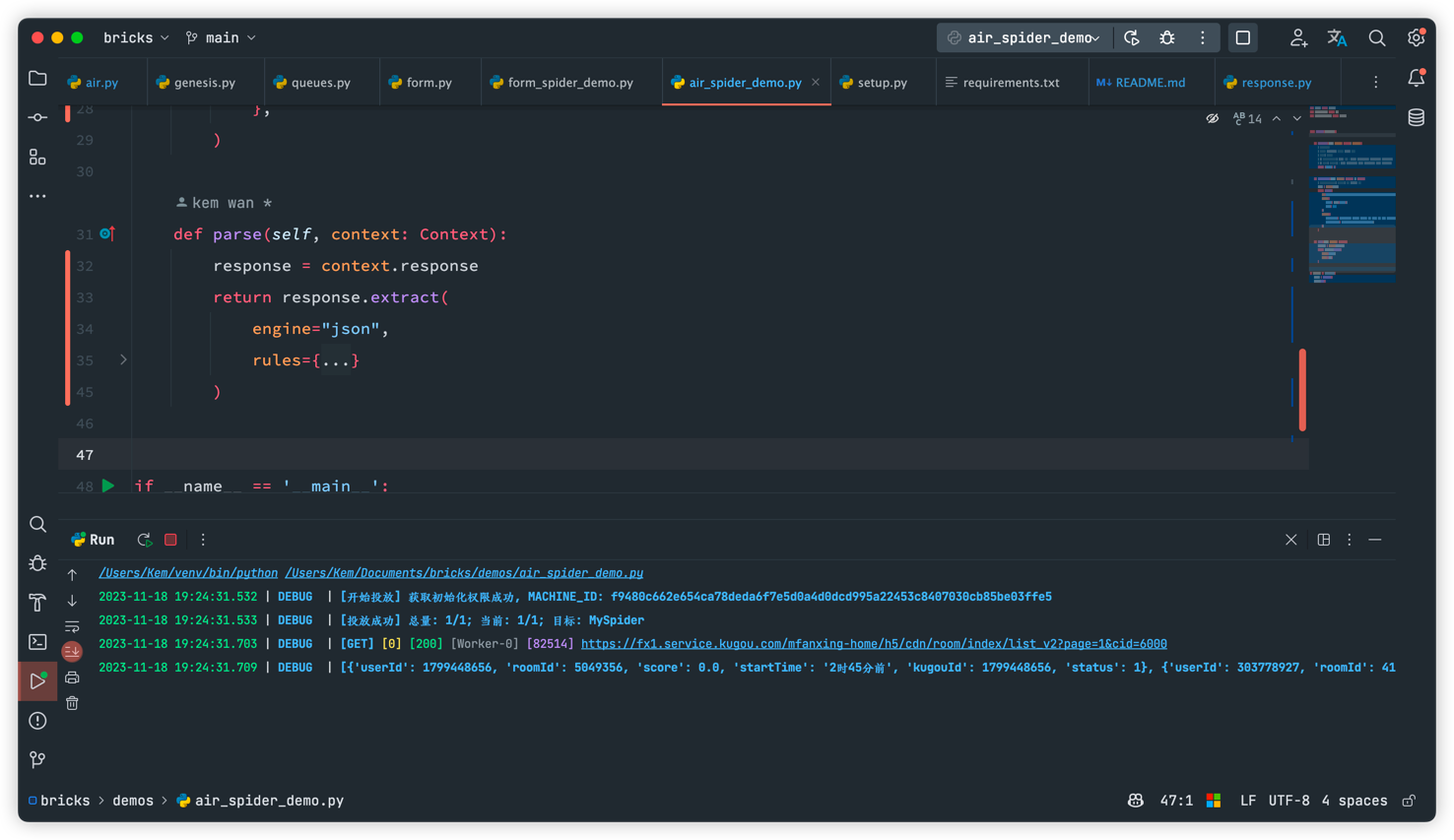
Task: Click the editor minimap preview
Action: [x=1352, y=195]
